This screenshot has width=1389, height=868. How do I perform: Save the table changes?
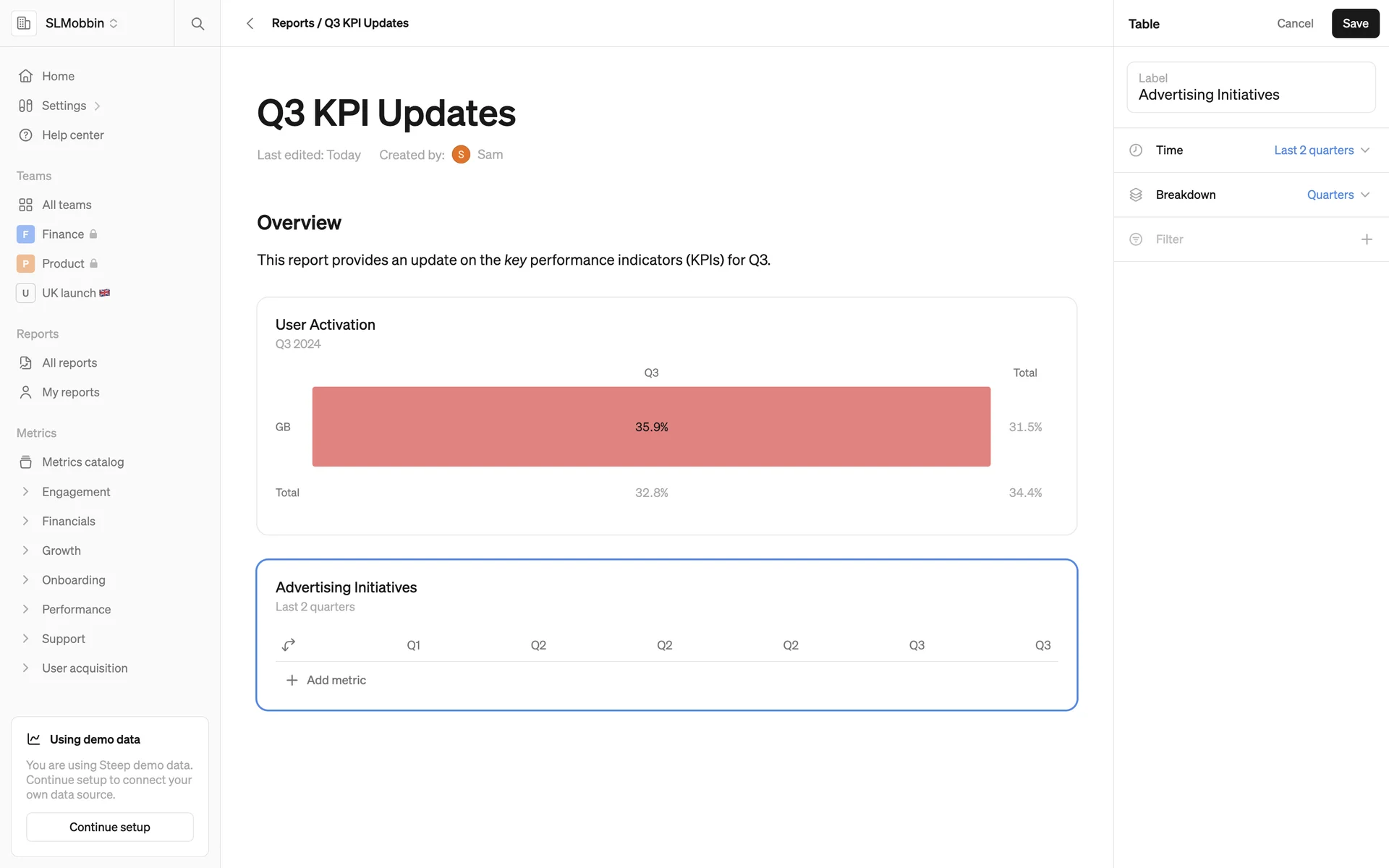tap(1354, 24)
